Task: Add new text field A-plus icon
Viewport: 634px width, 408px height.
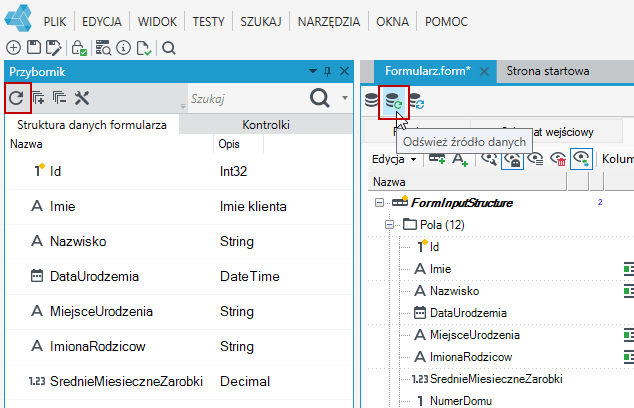Action: pyautogui.click(x=460, y=159)
